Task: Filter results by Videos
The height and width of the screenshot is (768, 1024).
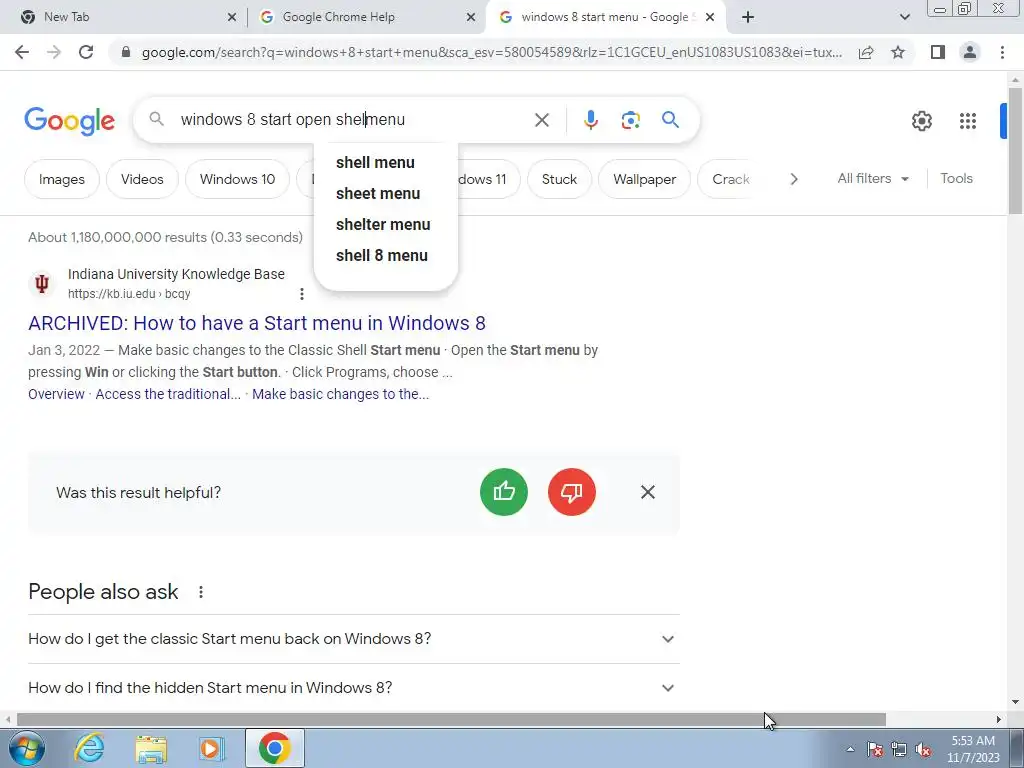Action: point(142,179)
